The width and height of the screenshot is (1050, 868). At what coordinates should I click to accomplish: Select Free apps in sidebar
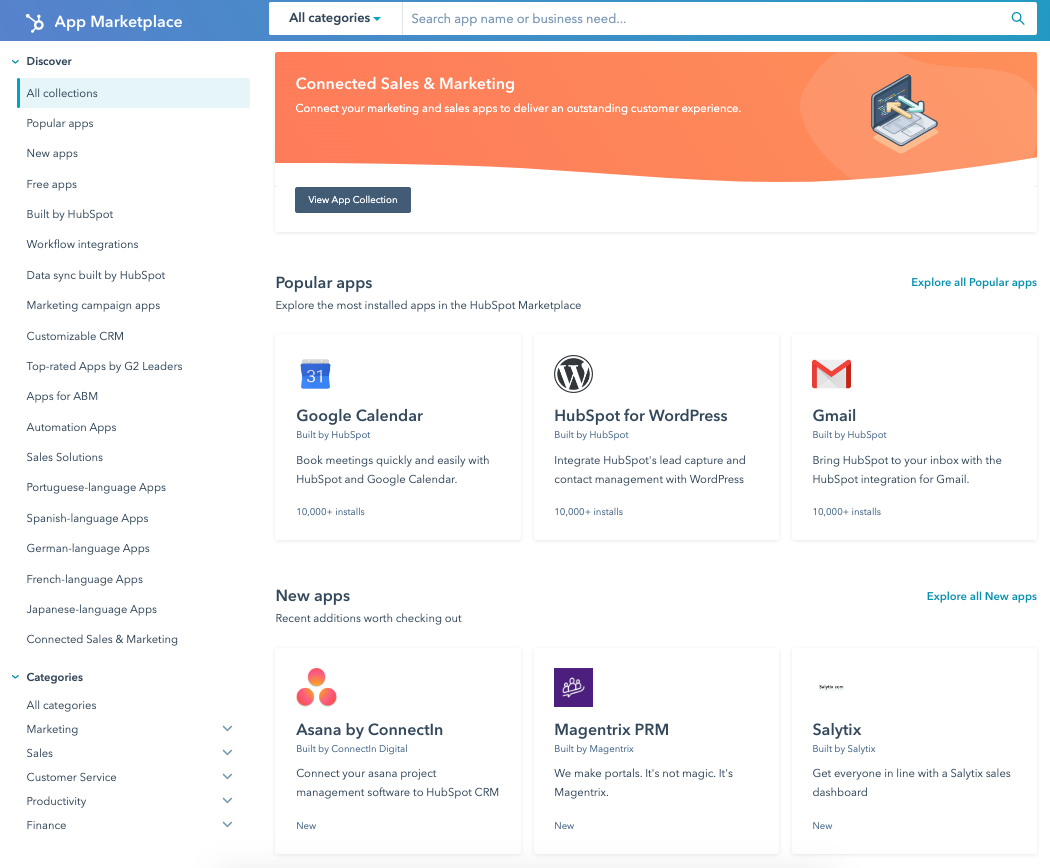(x=52, y=184)
